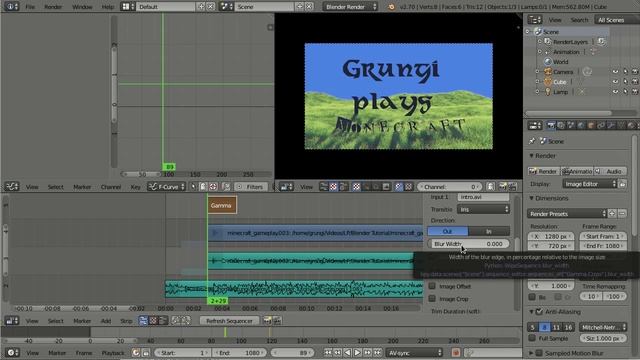The image size is (640, 360).
Task: Select the World properties tab icon
Action: tap(581, 126)
